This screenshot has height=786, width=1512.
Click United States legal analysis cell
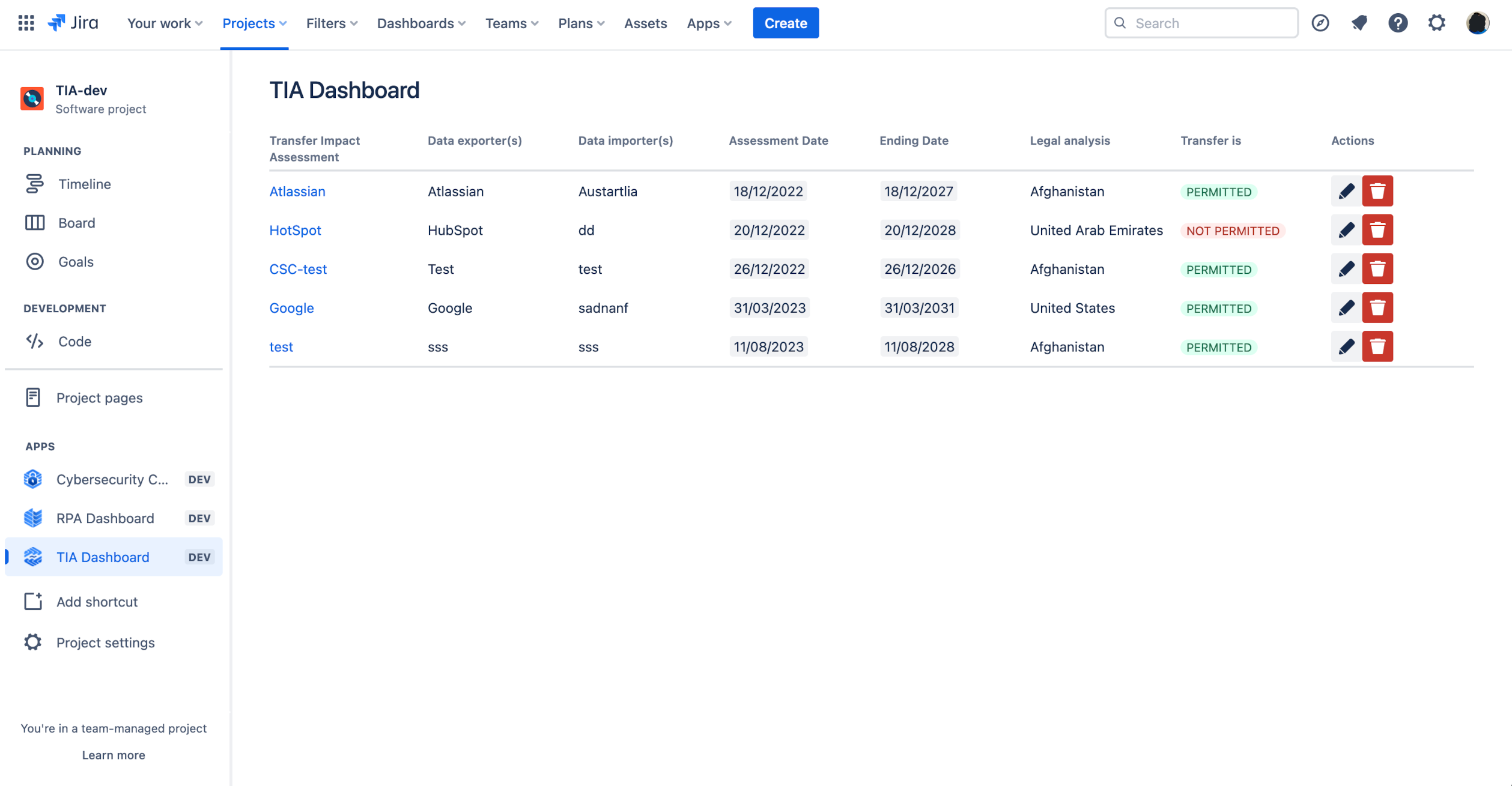tap(1072, 307)
